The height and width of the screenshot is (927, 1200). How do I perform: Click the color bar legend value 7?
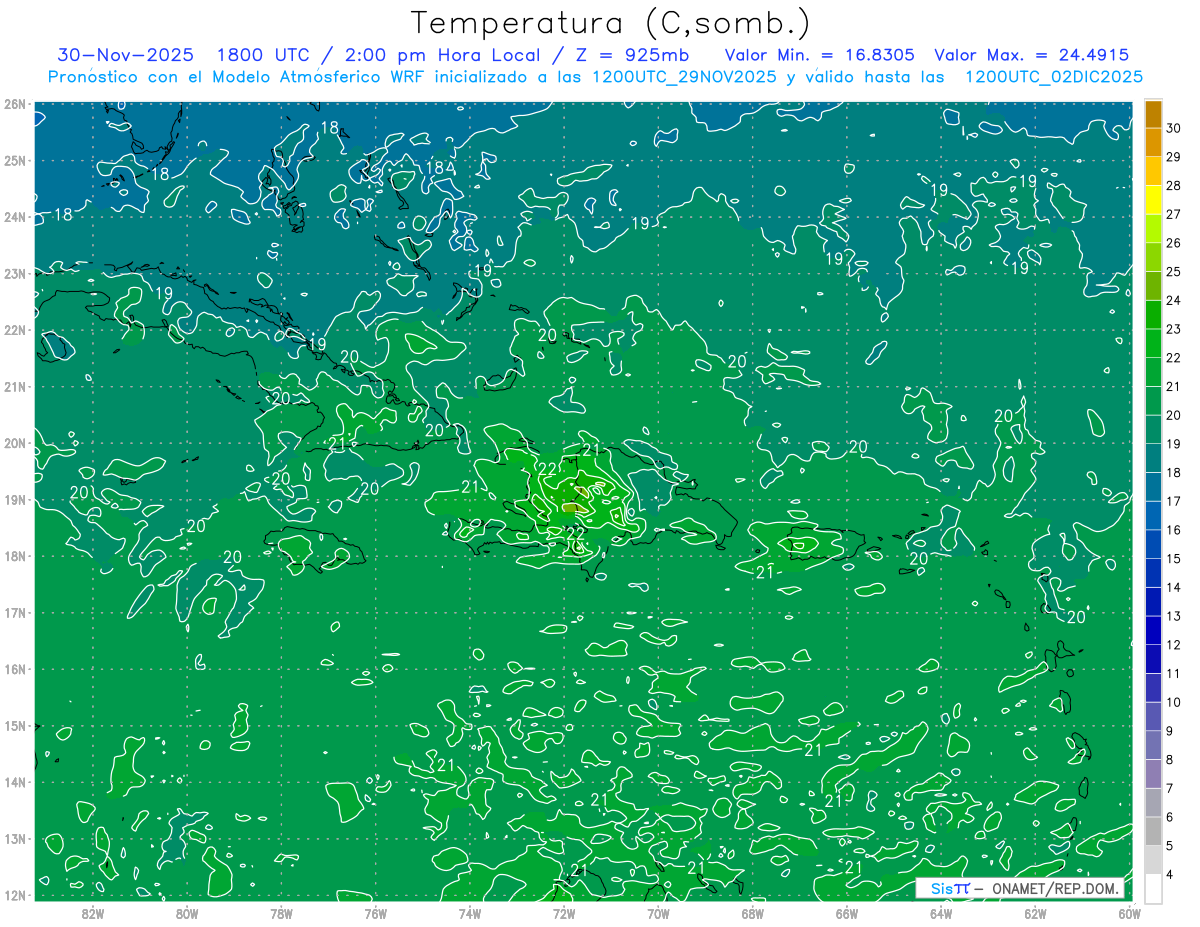tap(1172, 788)
